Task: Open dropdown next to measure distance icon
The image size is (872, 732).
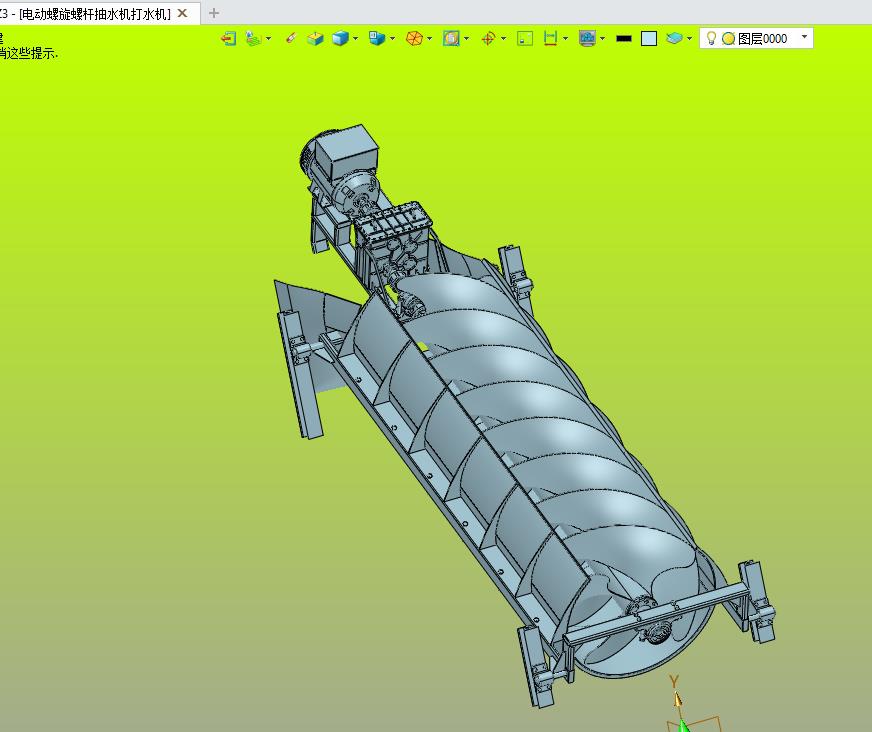Action: [x=566, y=39]
